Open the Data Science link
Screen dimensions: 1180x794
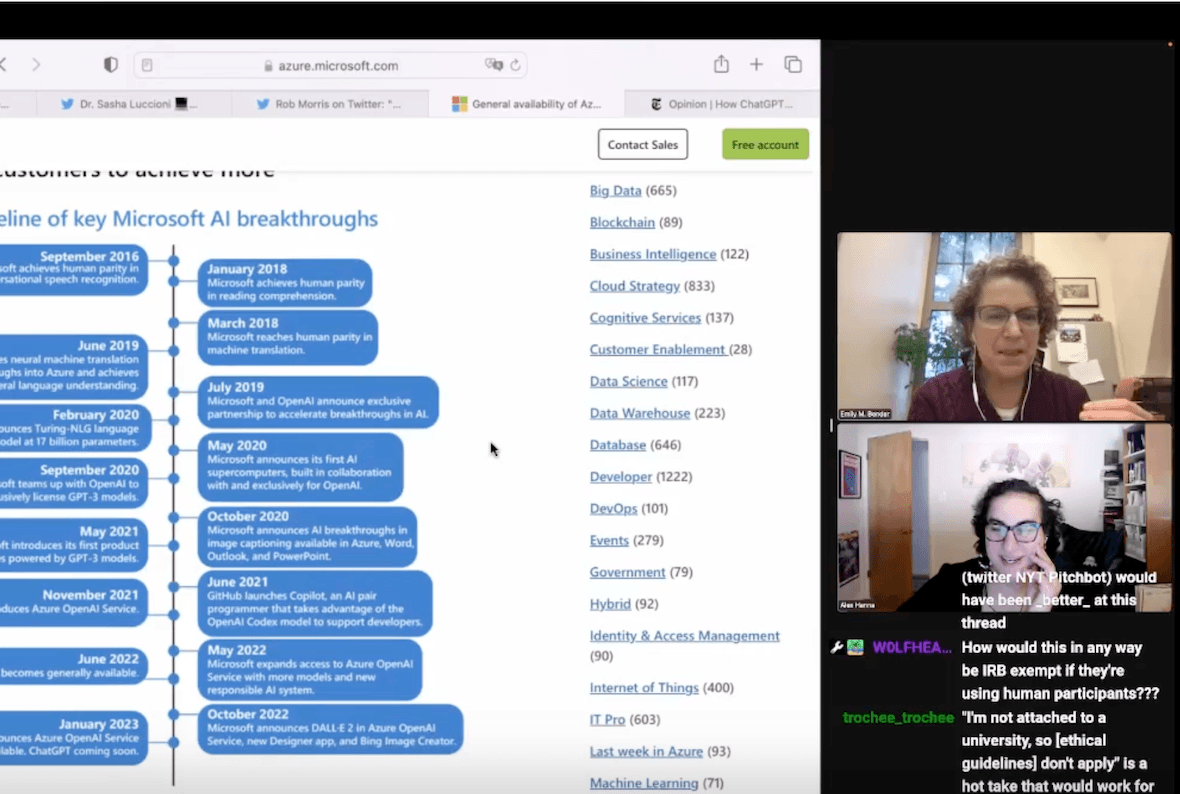coord(629,381)
